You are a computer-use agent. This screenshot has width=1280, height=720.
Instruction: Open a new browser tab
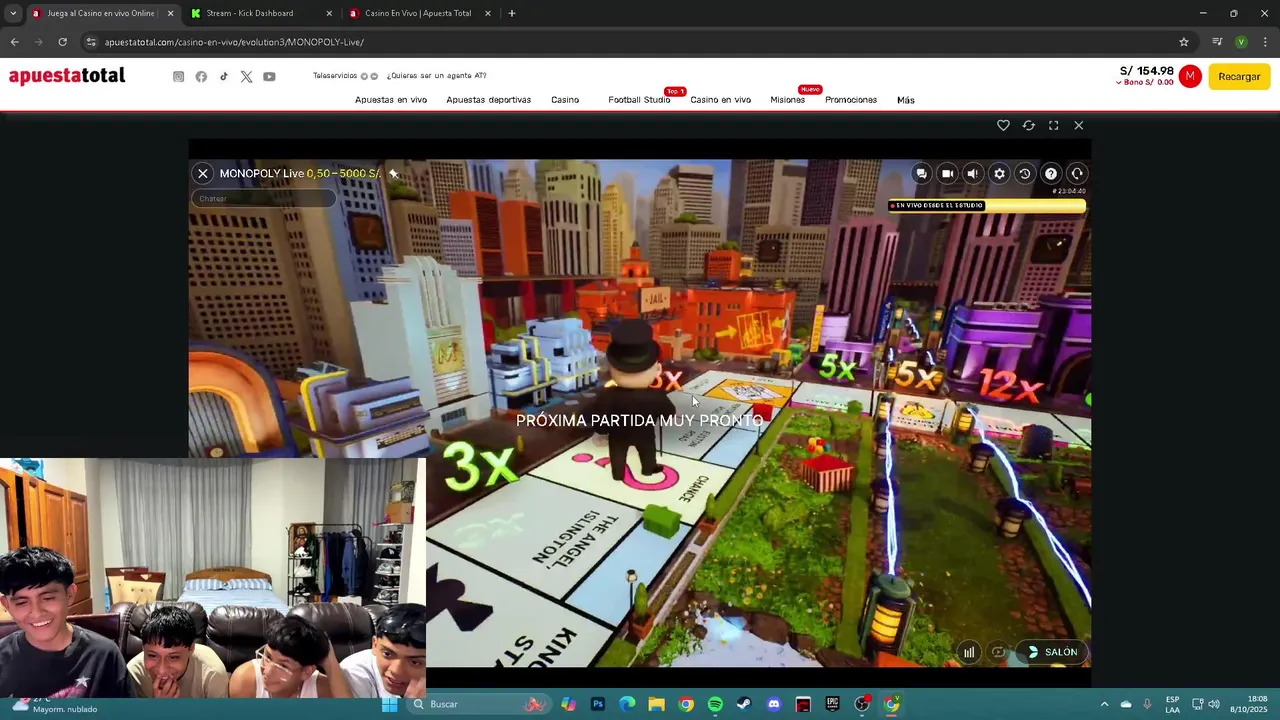[512, 13]
